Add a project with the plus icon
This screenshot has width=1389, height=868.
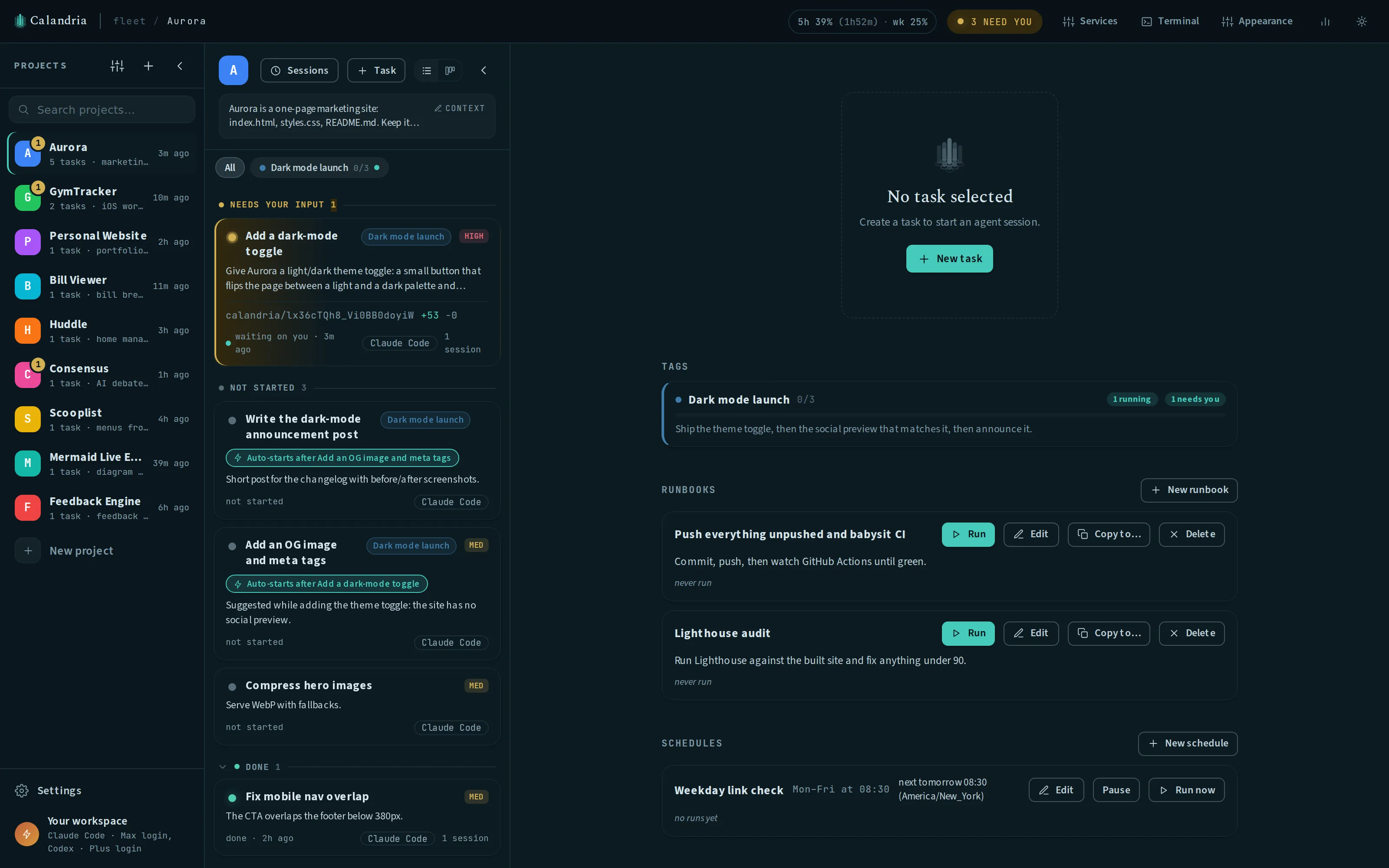pyautogui.click(x=148, y=66)
